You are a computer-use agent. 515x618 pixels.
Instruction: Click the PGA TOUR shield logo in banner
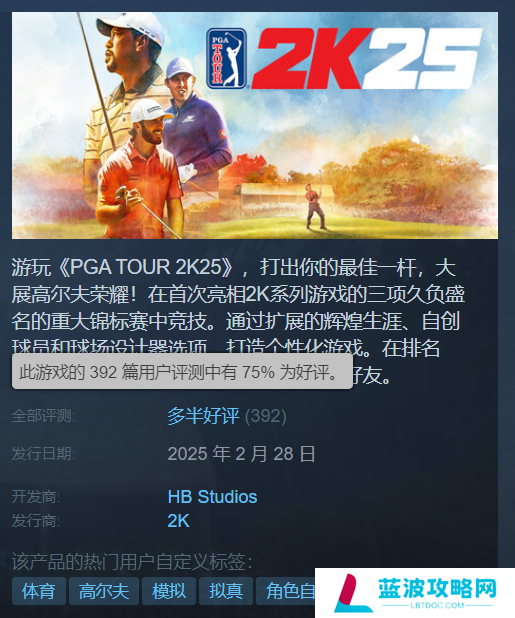(x=227, y=59)
